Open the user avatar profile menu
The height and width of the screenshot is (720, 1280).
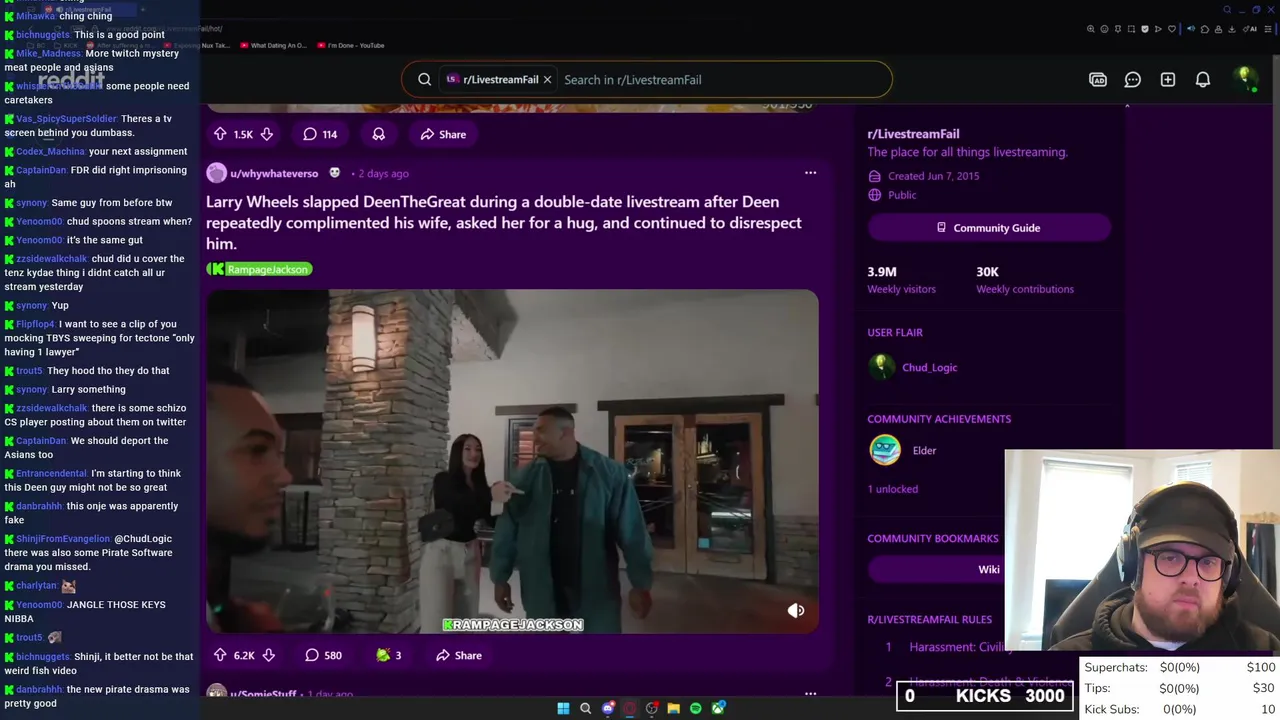click(x=1245, y=79)
